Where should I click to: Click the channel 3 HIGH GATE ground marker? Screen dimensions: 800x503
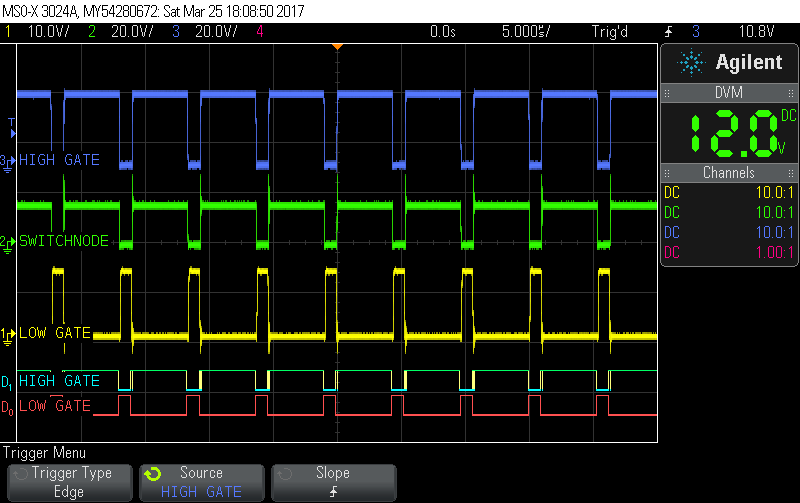(8, 160)
